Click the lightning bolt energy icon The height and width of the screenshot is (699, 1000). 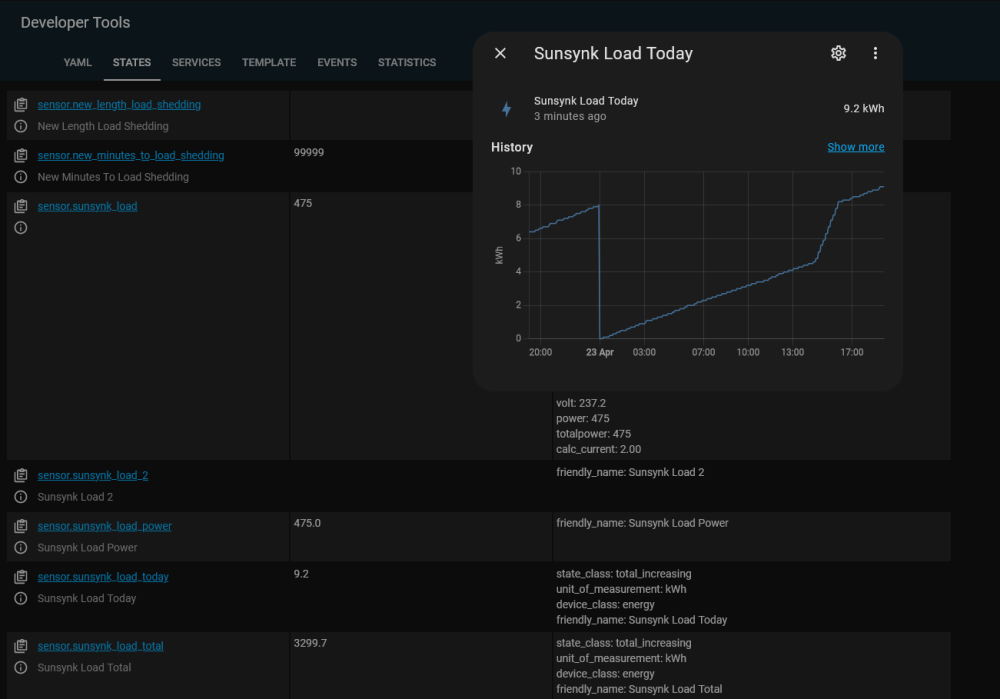point(506,109)
